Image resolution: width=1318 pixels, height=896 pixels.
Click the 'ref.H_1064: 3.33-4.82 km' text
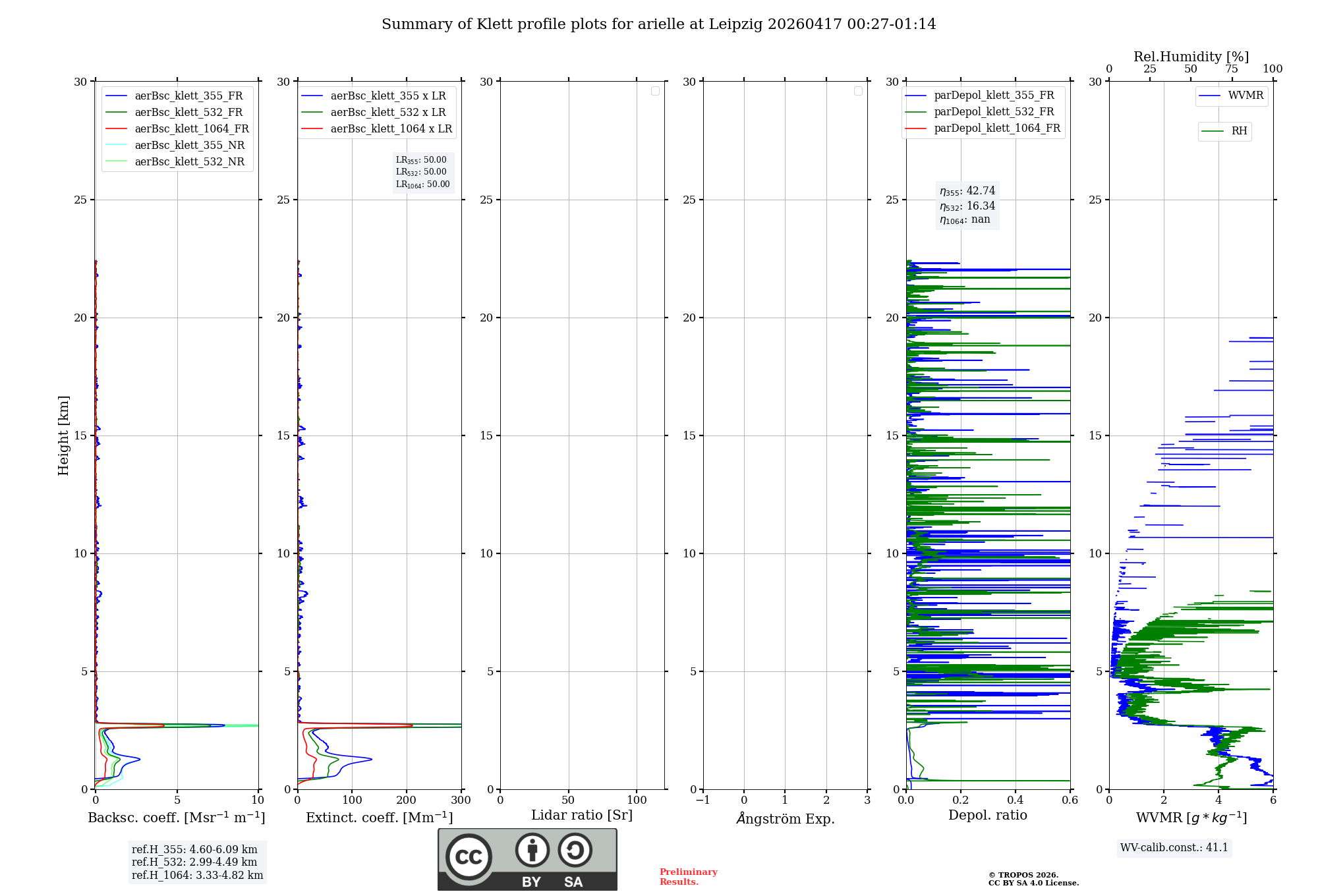pos(197,876)
